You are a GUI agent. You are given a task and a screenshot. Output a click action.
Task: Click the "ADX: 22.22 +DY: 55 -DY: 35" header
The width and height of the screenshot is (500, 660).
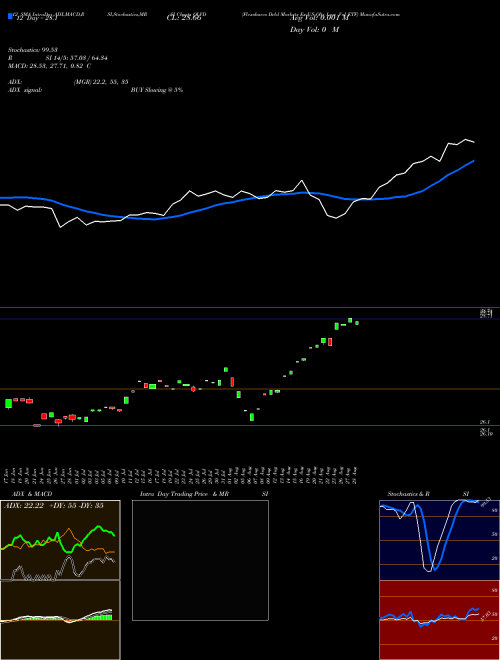(53, 506)
